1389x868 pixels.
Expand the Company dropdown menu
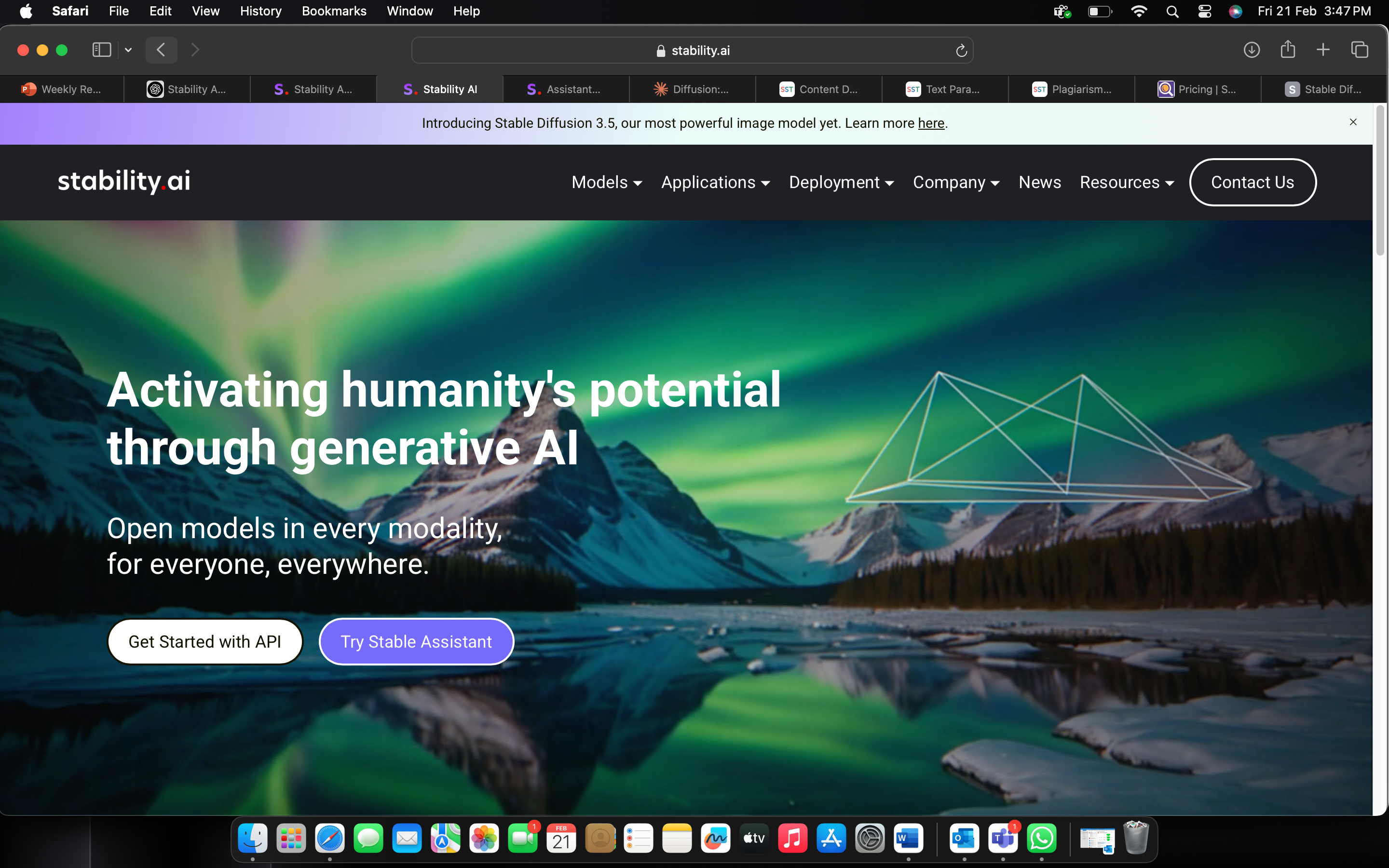click(956, 183)
